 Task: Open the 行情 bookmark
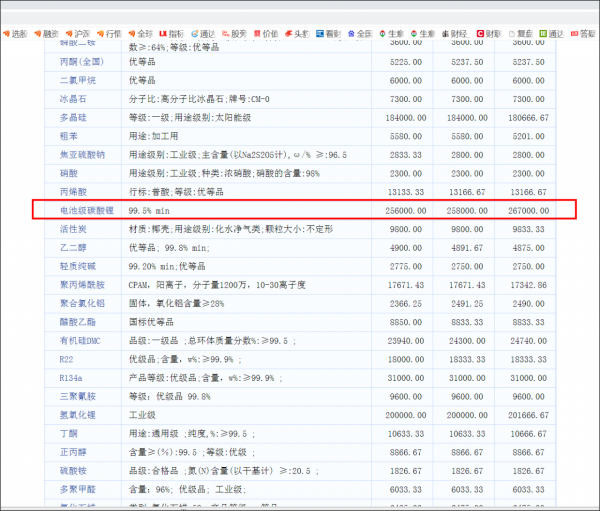coord(109,34)
